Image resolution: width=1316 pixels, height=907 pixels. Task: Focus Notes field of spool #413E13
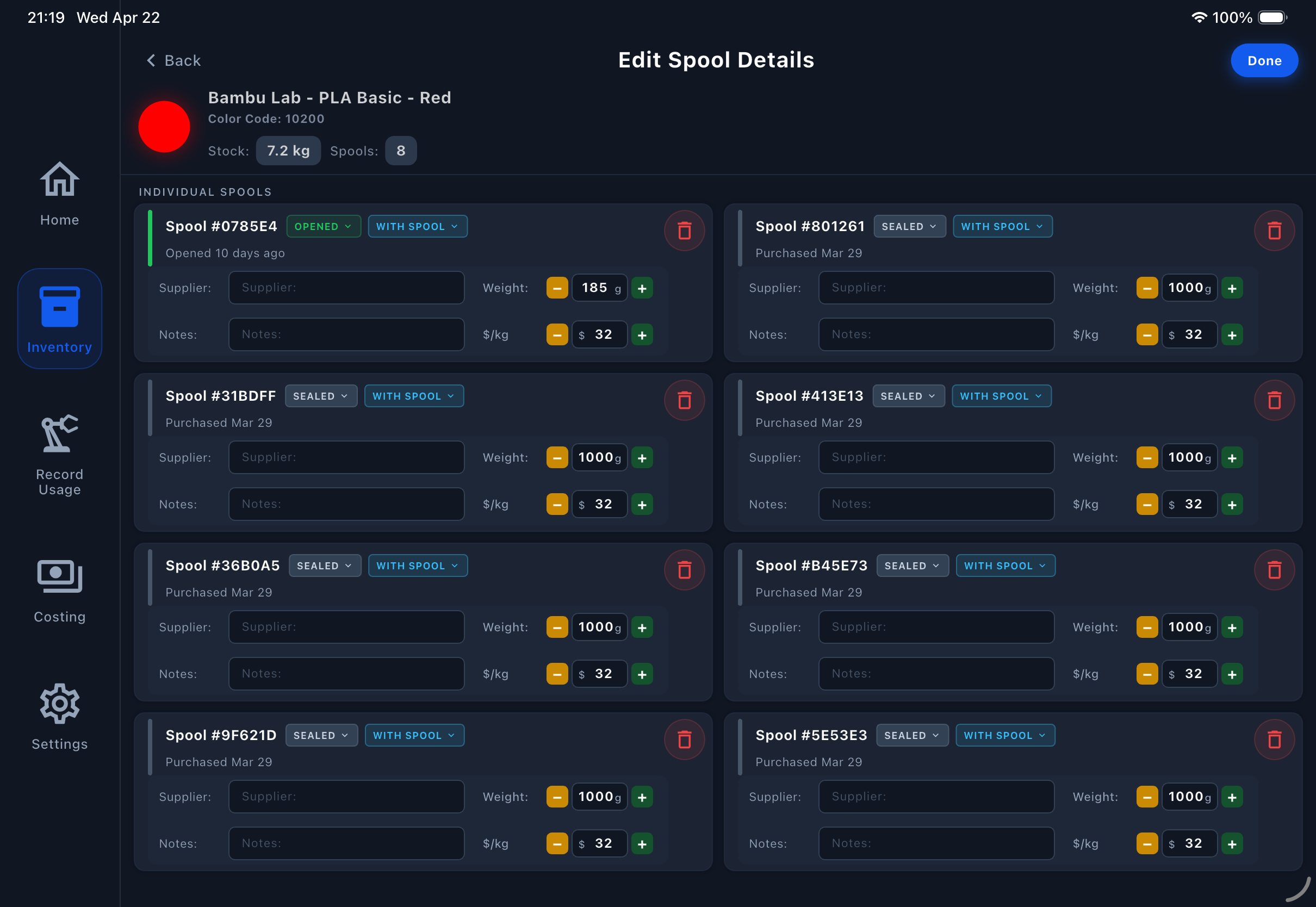click(936, 505)
